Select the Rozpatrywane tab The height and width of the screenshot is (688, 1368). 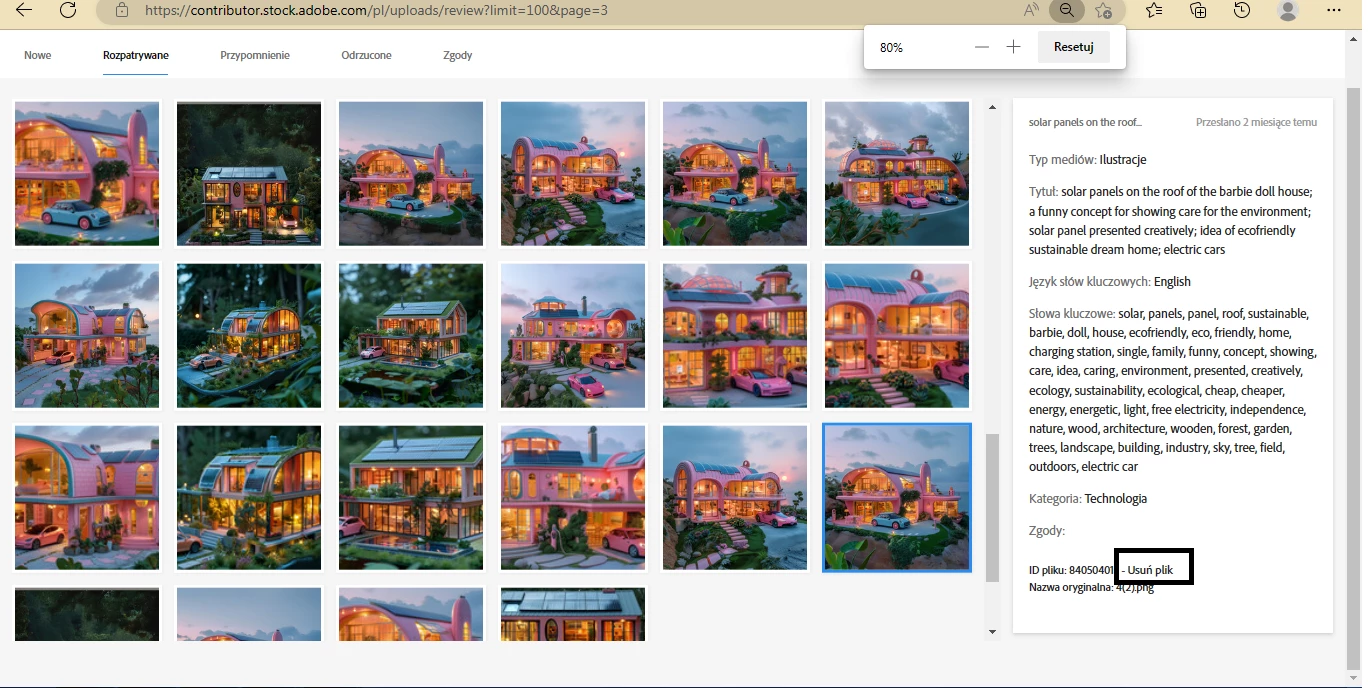136,55
